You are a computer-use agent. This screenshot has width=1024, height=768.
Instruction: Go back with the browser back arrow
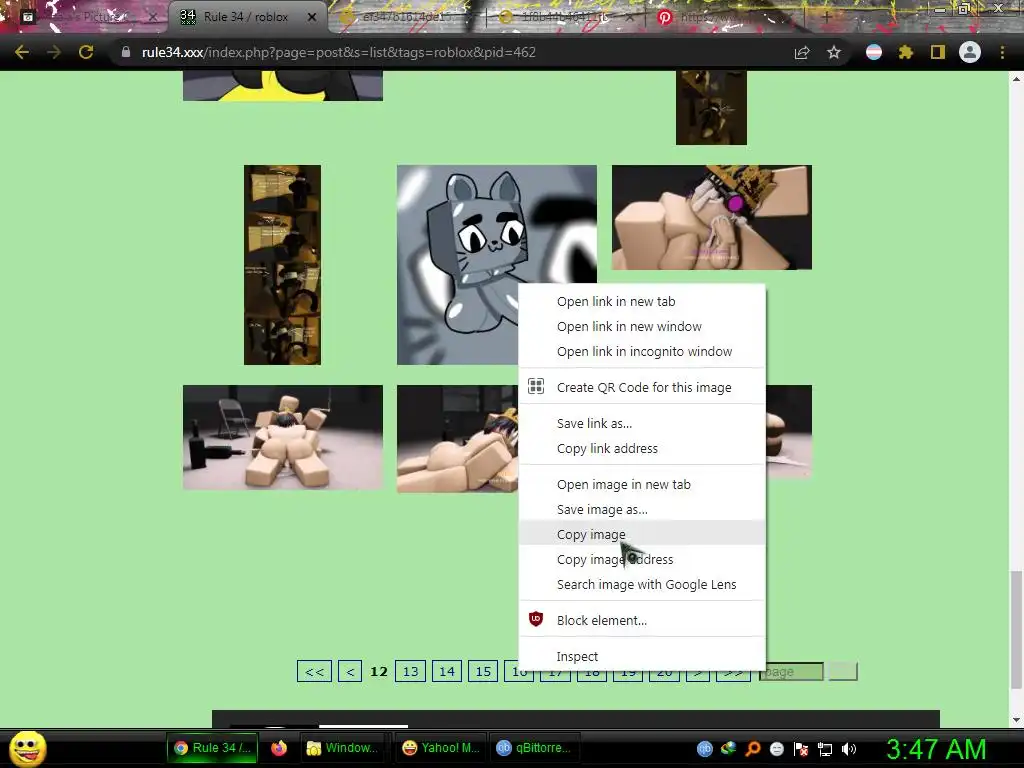tap(22, 52)
